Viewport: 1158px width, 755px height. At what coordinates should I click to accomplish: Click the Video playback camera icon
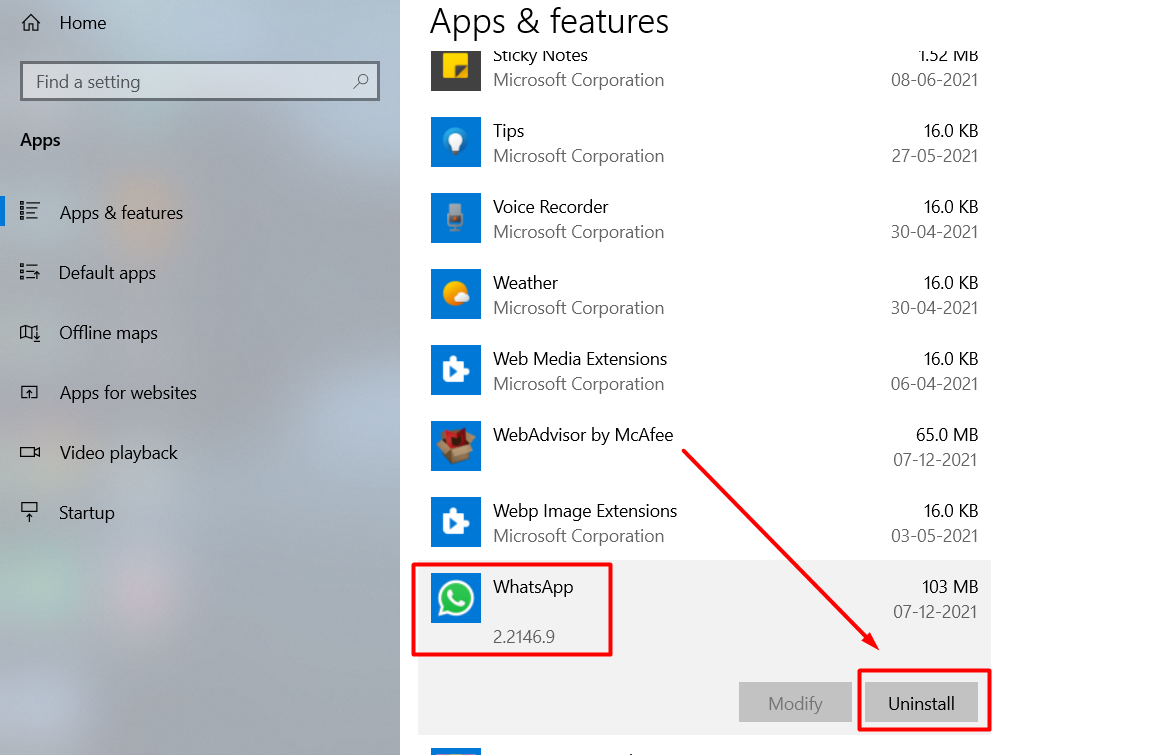coord(30,452)
